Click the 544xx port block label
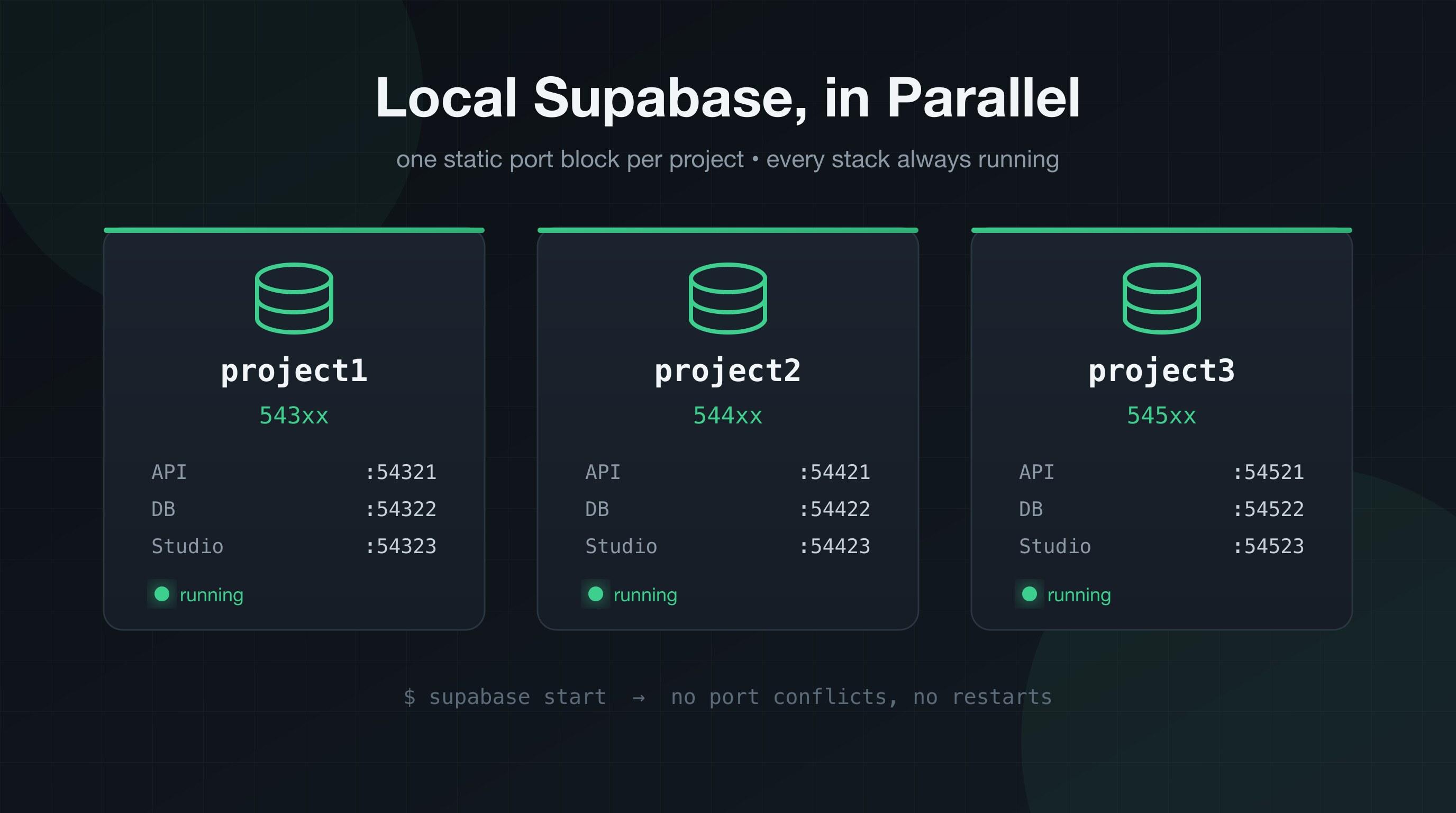The image size is (1456, 813). [x=727, y=415]
